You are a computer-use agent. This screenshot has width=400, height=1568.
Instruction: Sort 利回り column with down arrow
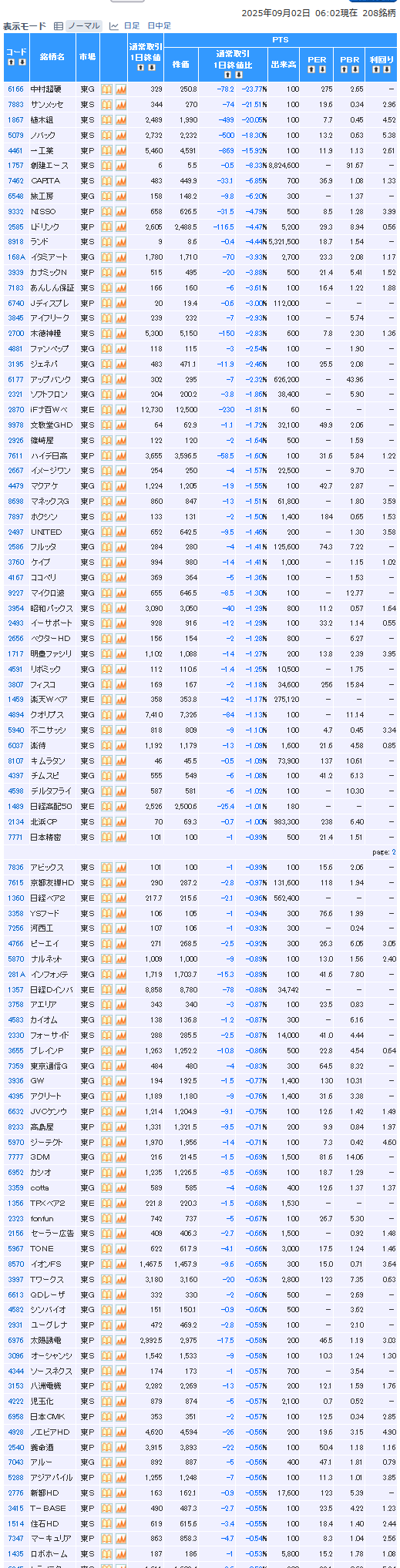pyautogui.click(x=387, y=70)
